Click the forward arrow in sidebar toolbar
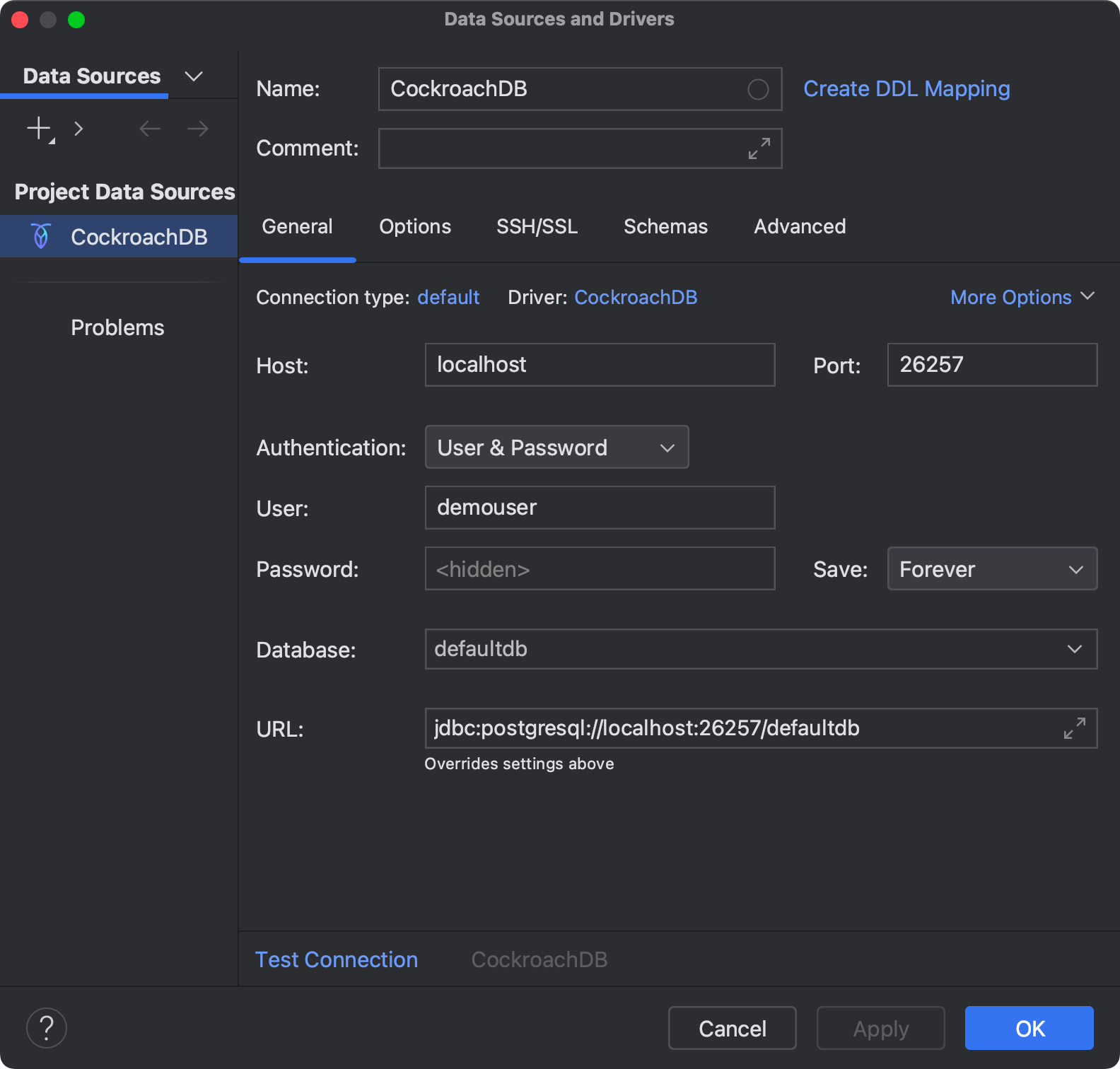Viewport: 1120px width, 1069px height. 198,129
